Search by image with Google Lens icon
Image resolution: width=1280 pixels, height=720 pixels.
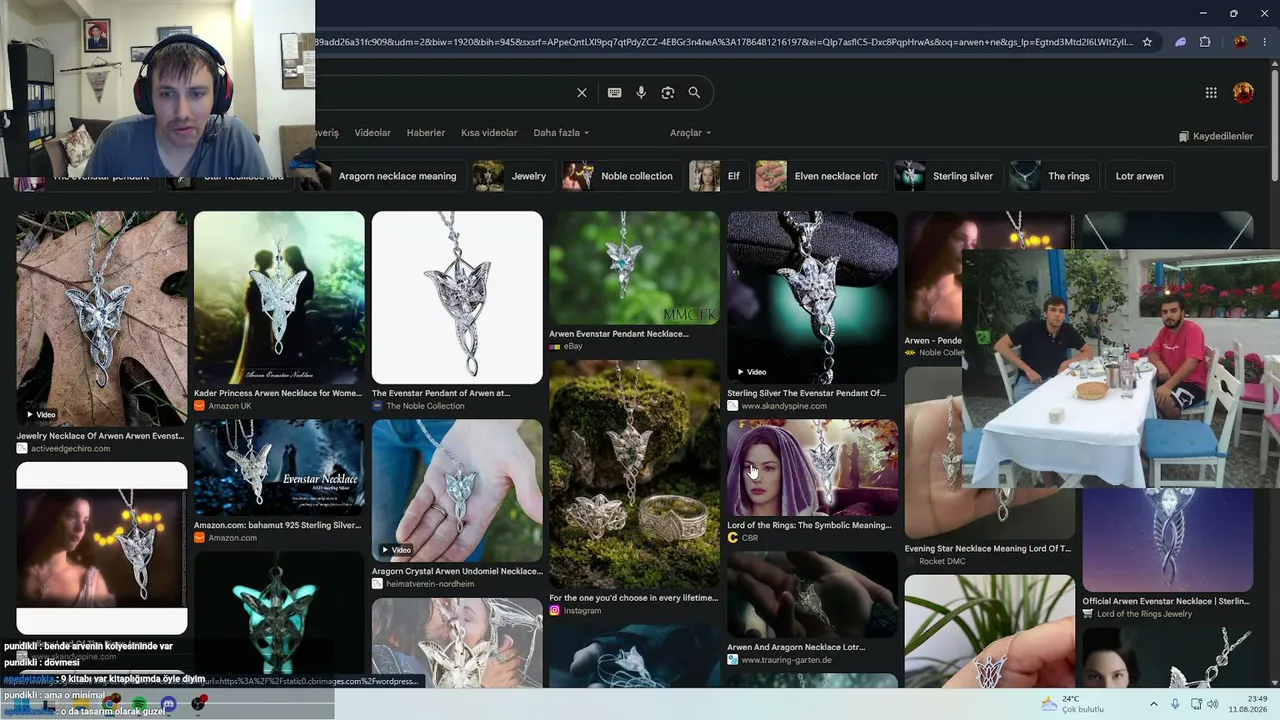(x=668, y=93)
